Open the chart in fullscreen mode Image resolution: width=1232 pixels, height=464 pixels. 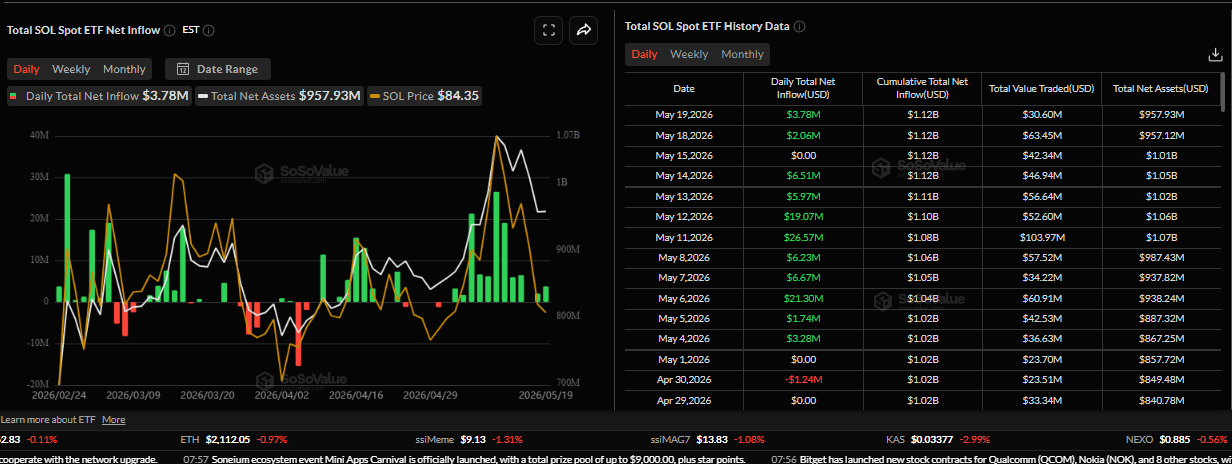(548, 30)
